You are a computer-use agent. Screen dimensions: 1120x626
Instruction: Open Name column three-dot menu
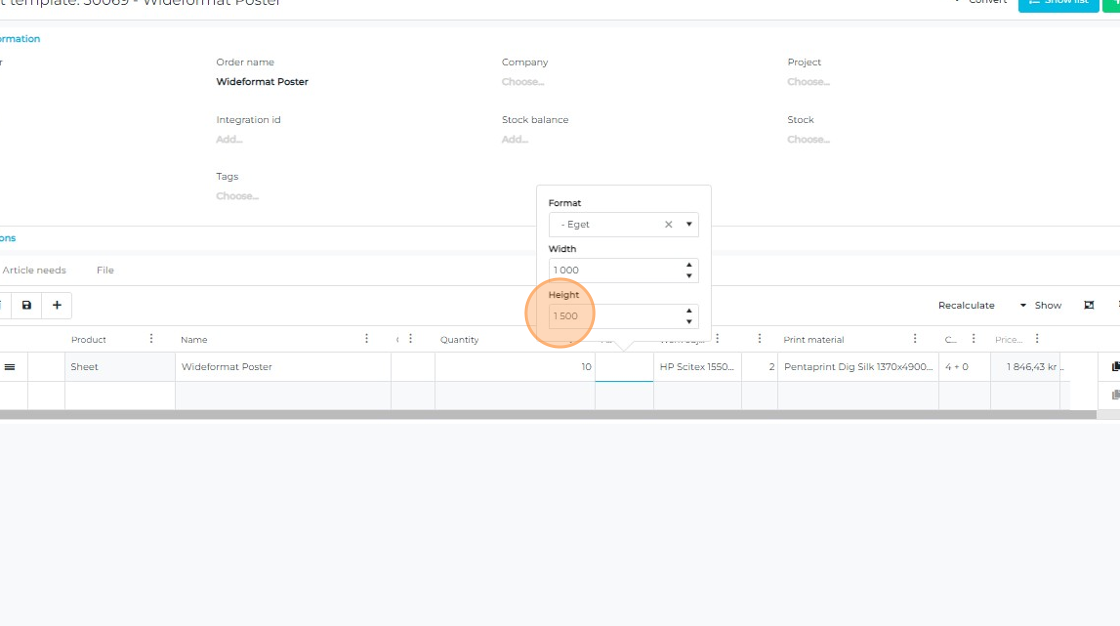click(x=367, y=339)
